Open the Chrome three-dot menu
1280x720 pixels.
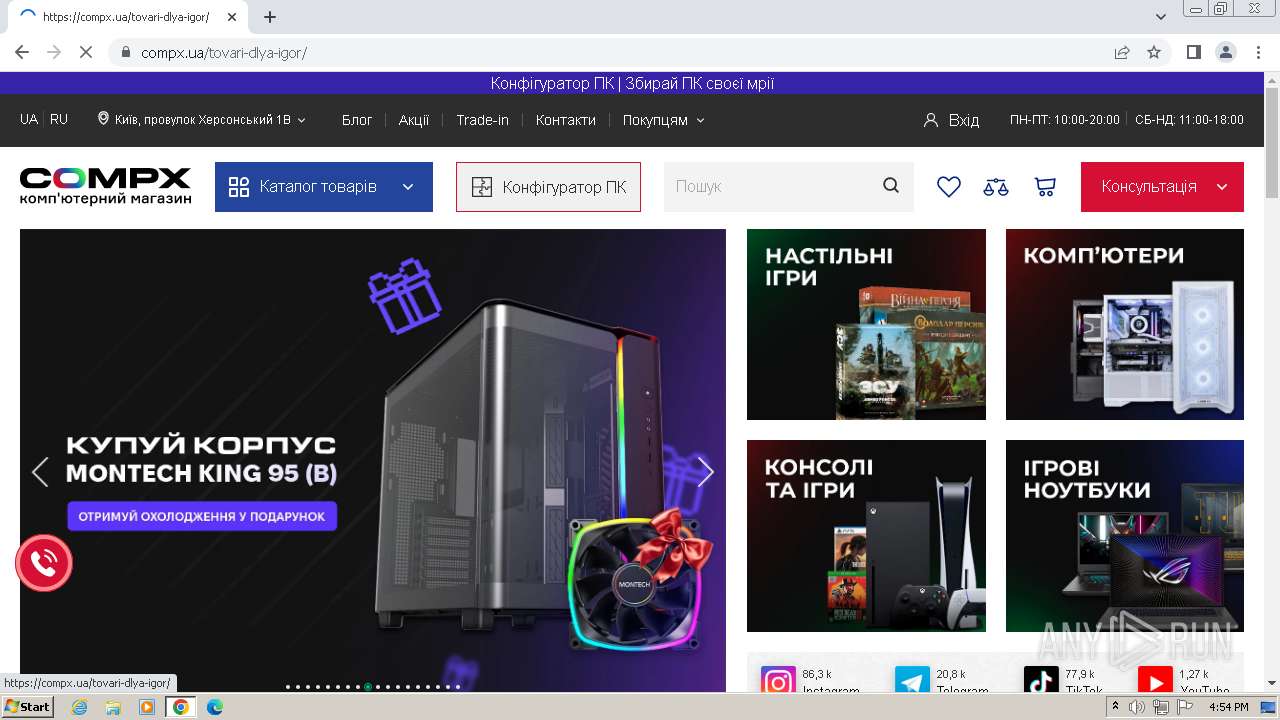coord(1257,52)
